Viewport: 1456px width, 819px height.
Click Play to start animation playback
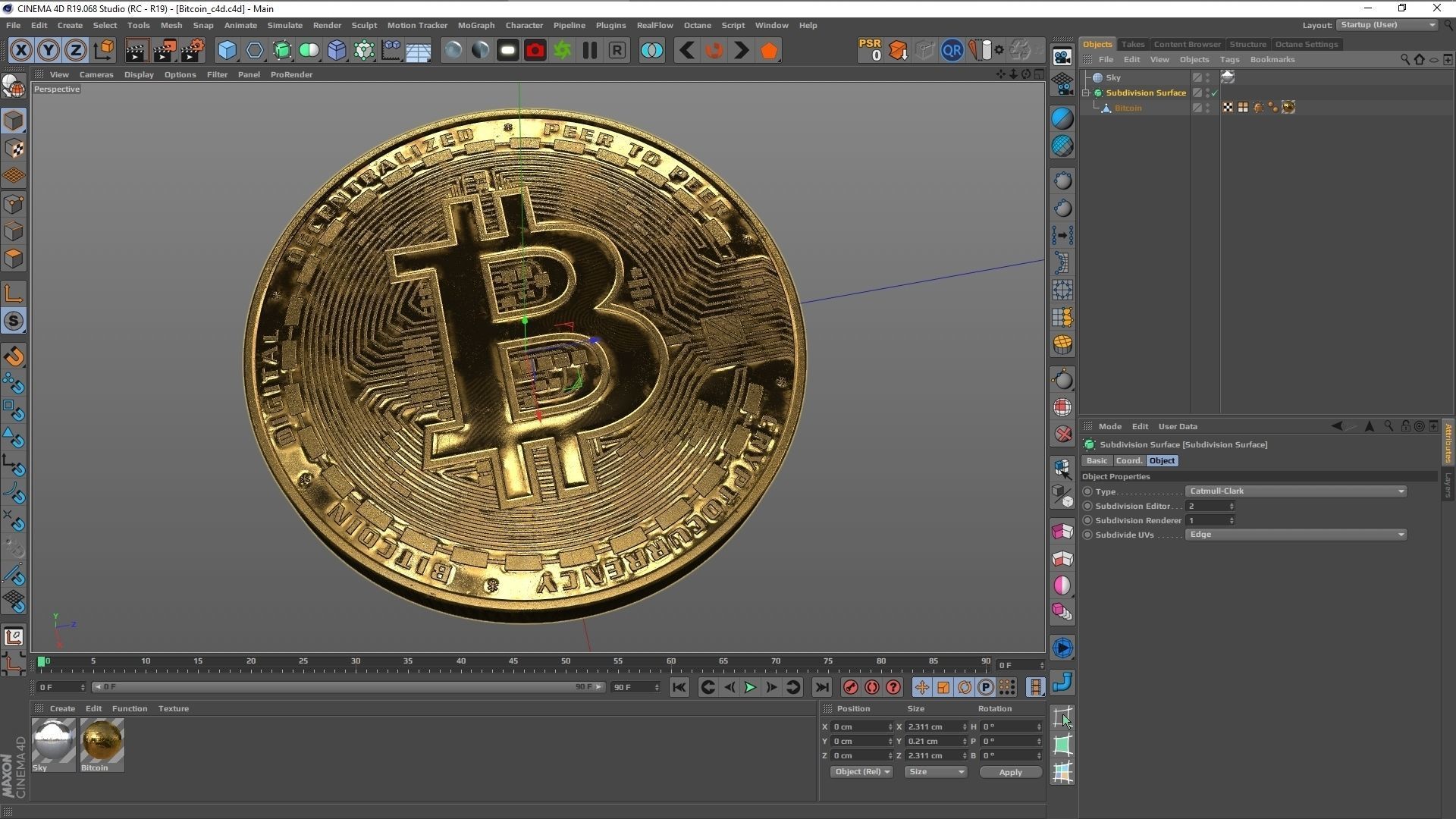pos(749,687)
